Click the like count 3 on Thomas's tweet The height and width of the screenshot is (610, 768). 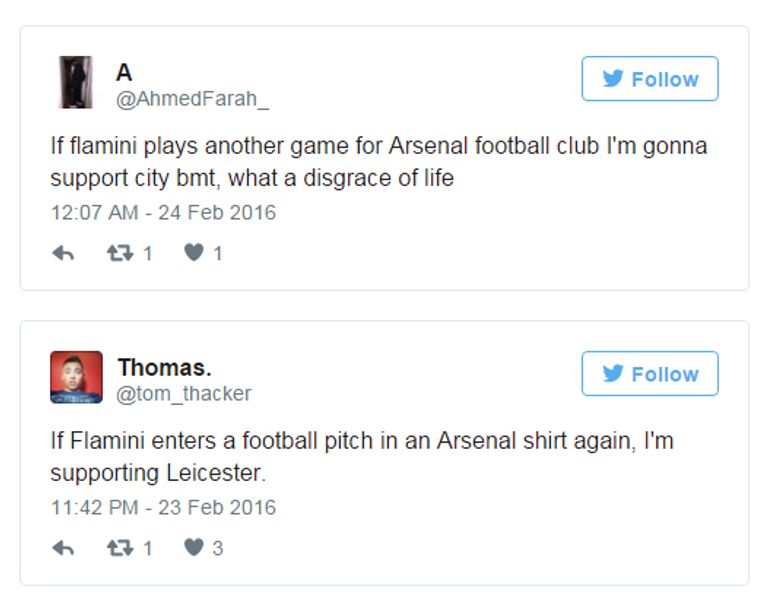click(x=217, y=548)
